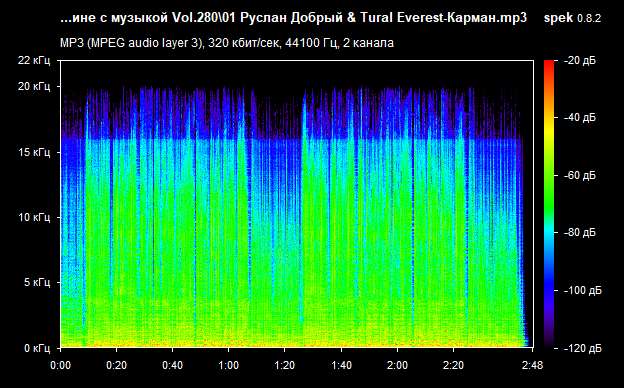Click the 0 кГц frequency label

38,348
